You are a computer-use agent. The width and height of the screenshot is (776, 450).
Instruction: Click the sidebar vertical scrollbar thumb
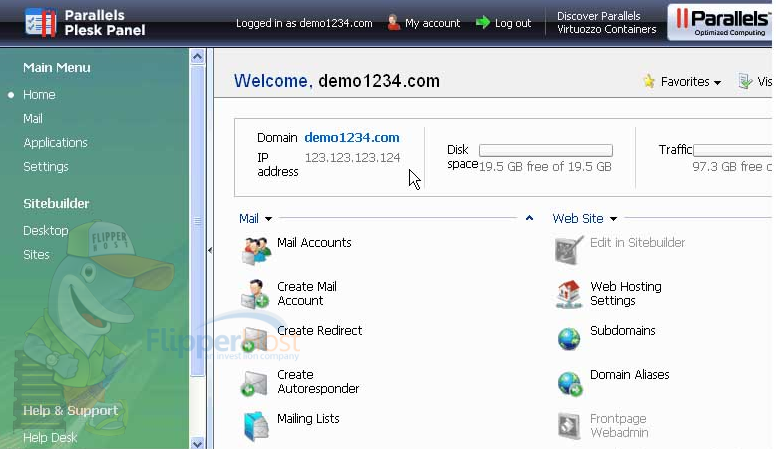[197, 221]
